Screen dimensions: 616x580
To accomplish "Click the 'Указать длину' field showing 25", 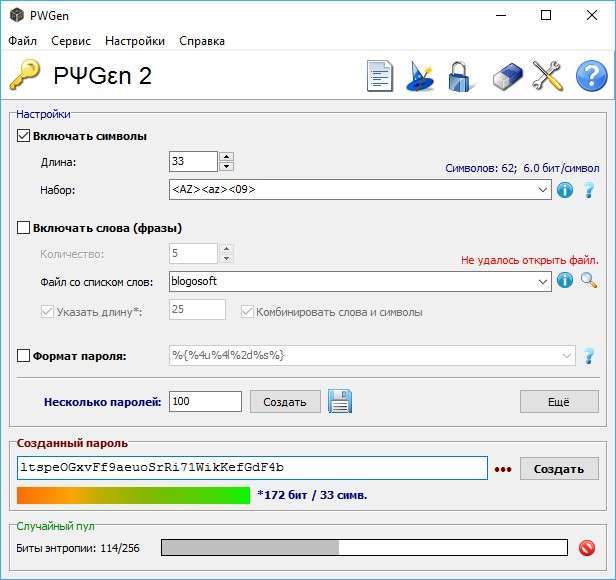I will (x=198, y=310).
